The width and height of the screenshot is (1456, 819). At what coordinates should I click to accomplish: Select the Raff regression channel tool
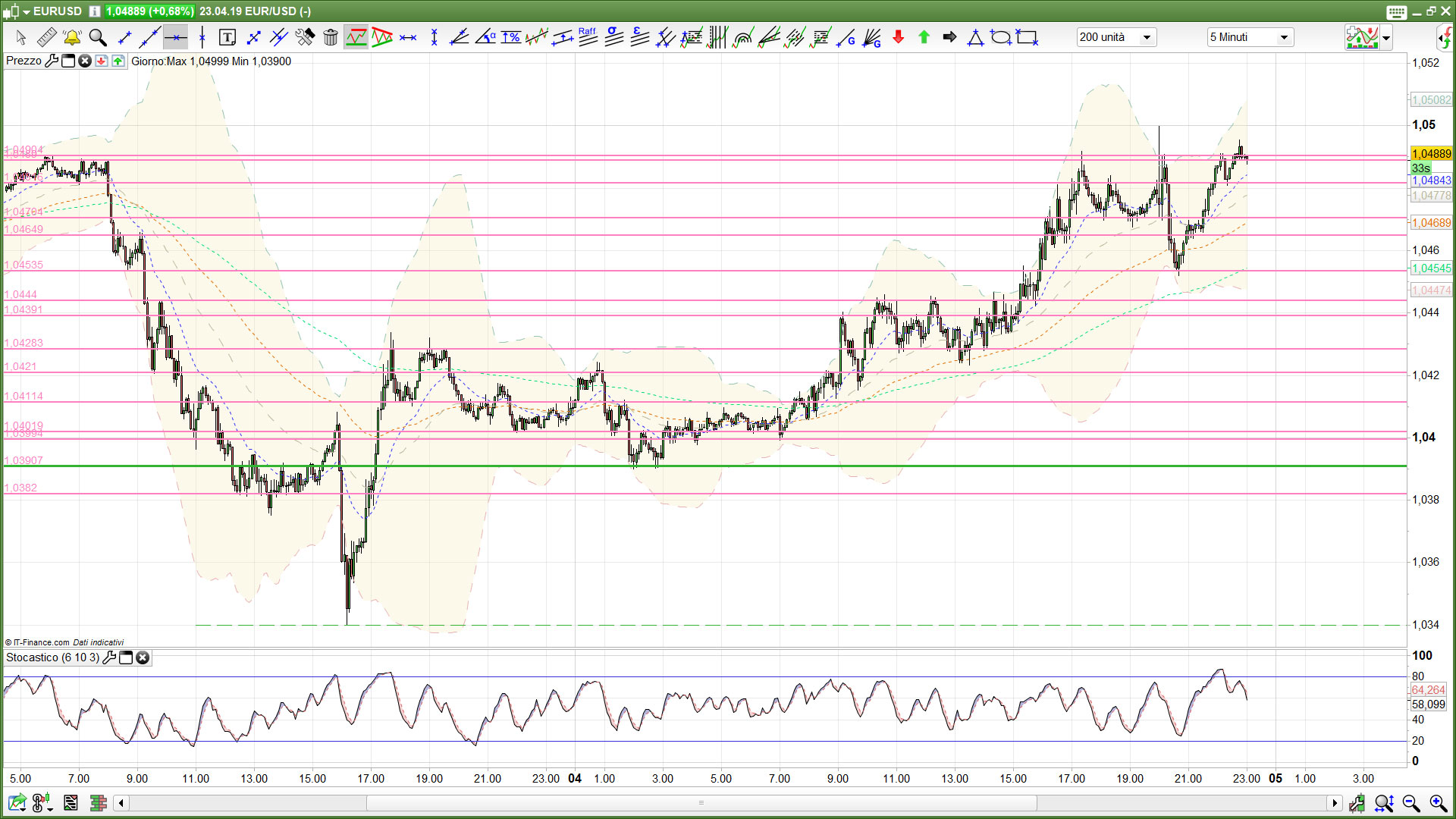pos(588,37)
